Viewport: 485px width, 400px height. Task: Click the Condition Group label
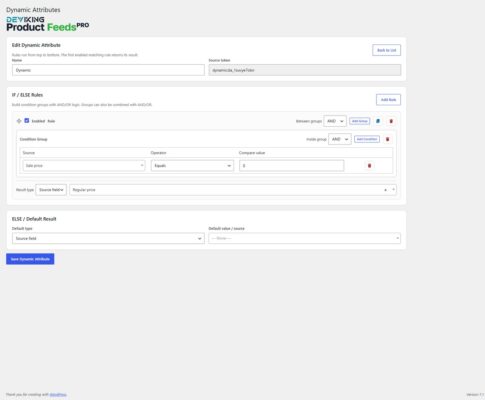click(33, 139)
